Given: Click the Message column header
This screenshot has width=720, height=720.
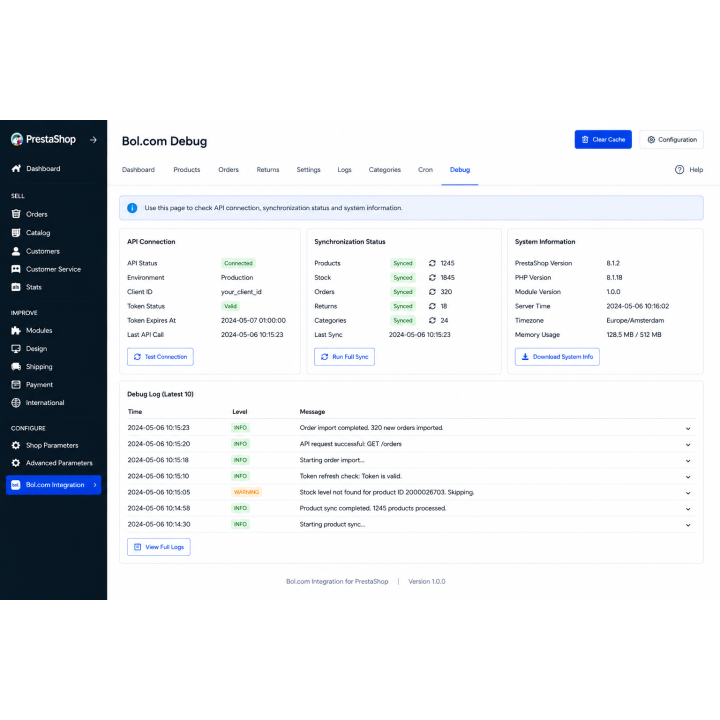Looking at the screenshot, I should [x=312, y=412].
